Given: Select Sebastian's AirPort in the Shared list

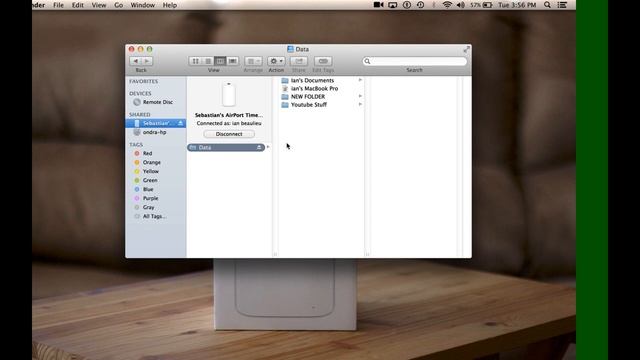Looking at the screenshot, I should 156,123.
